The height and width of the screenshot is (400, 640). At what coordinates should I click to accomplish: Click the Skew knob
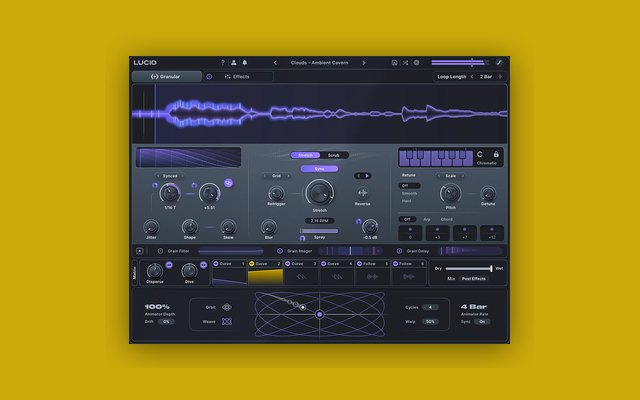click(x=228, y=227)
